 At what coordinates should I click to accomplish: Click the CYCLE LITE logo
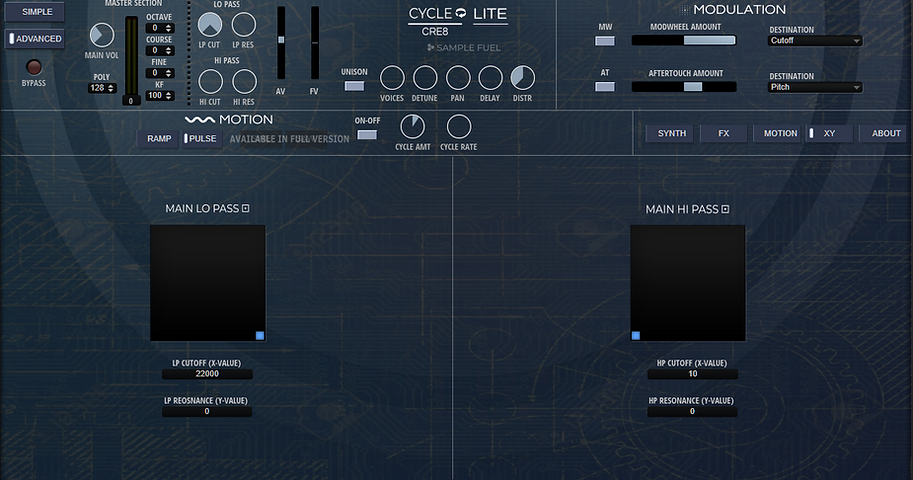click(x=458, y=14)
